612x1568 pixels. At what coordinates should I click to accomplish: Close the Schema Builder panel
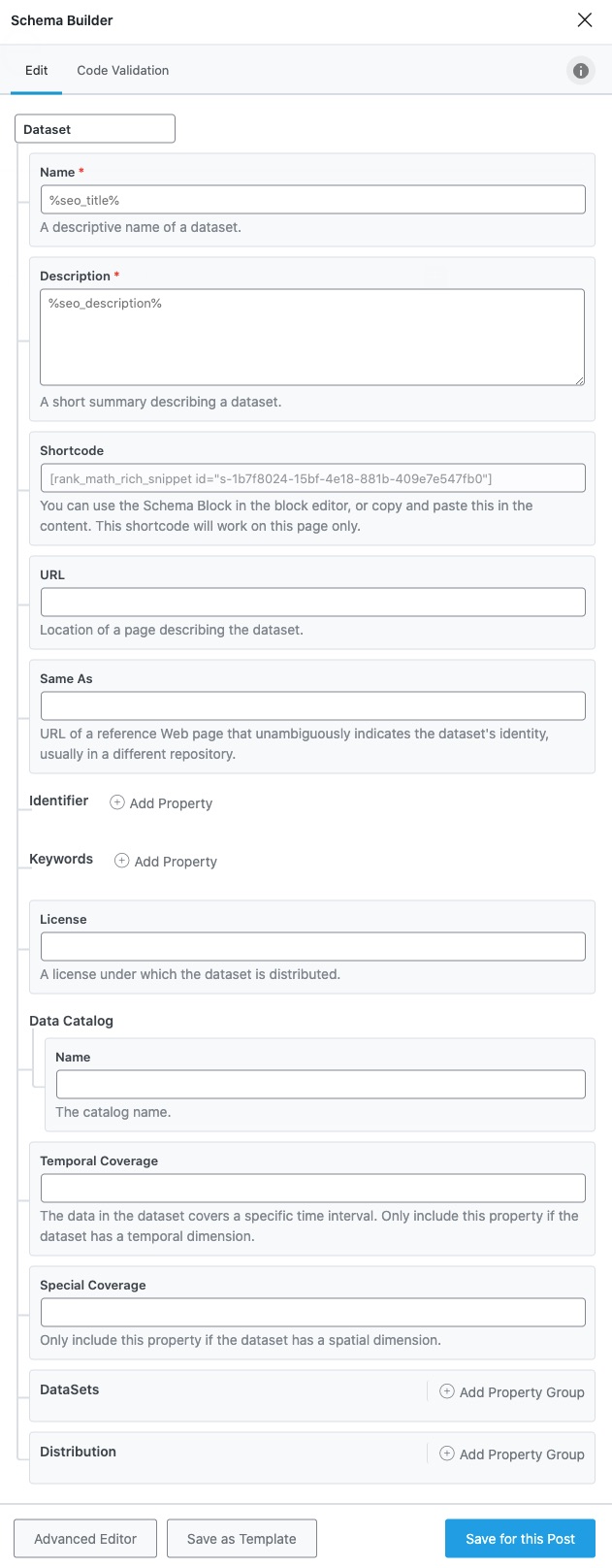pos(585,20)
